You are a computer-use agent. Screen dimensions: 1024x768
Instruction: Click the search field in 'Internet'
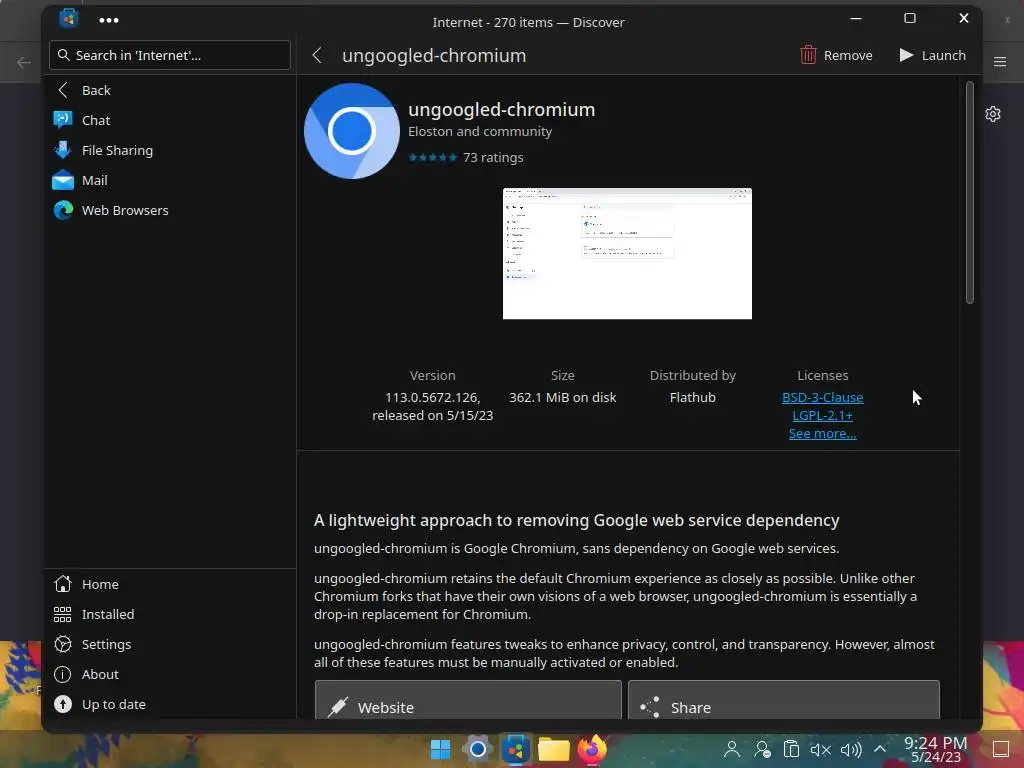point(170,55)
